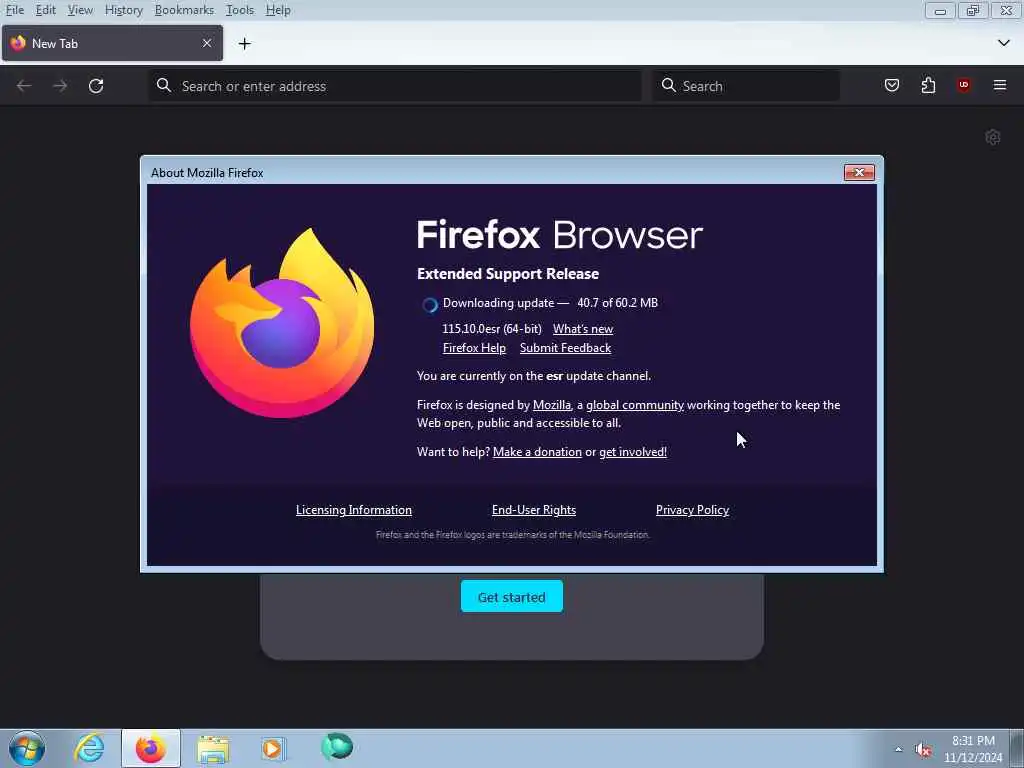Open the Windows Start menu orb
Viewport: 1024px width, 768px height.
(27, 748)
